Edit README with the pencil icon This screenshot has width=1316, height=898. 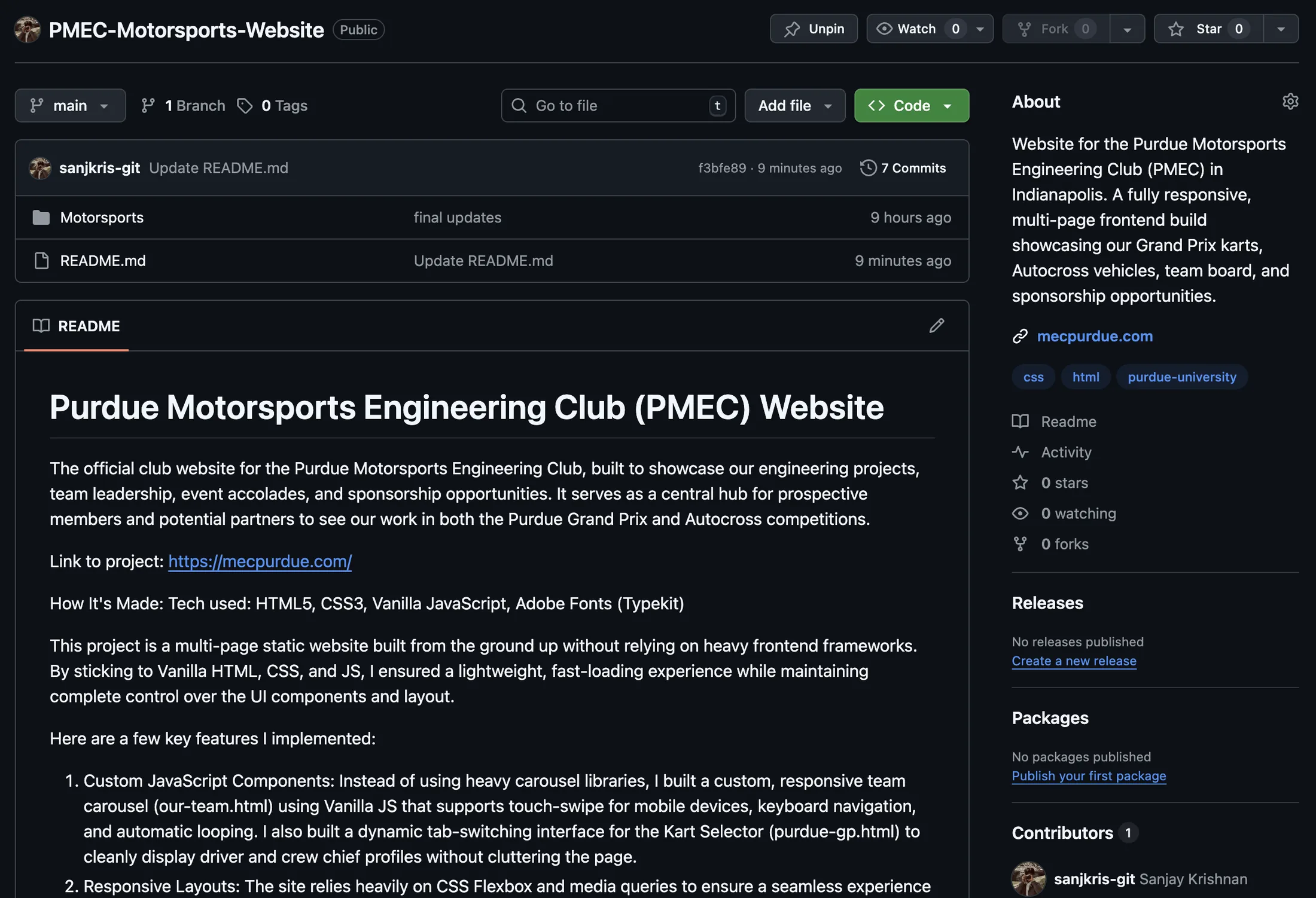click(937, 326)
